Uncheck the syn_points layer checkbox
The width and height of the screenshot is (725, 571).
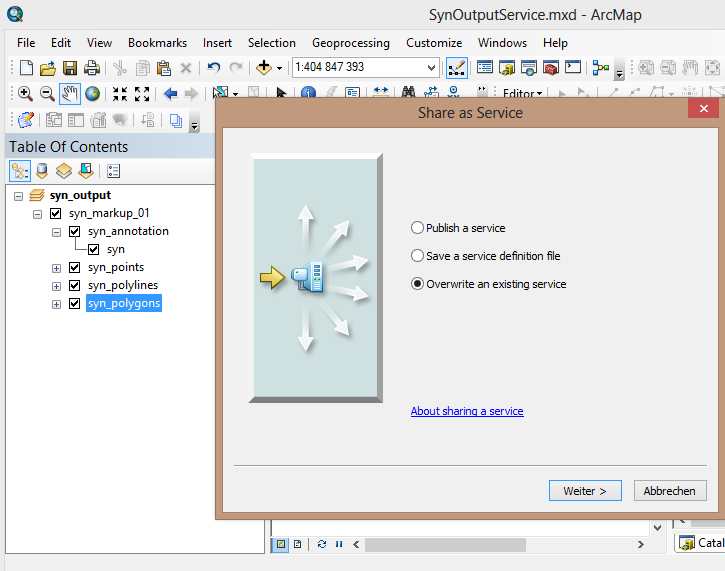click(74, 268)
